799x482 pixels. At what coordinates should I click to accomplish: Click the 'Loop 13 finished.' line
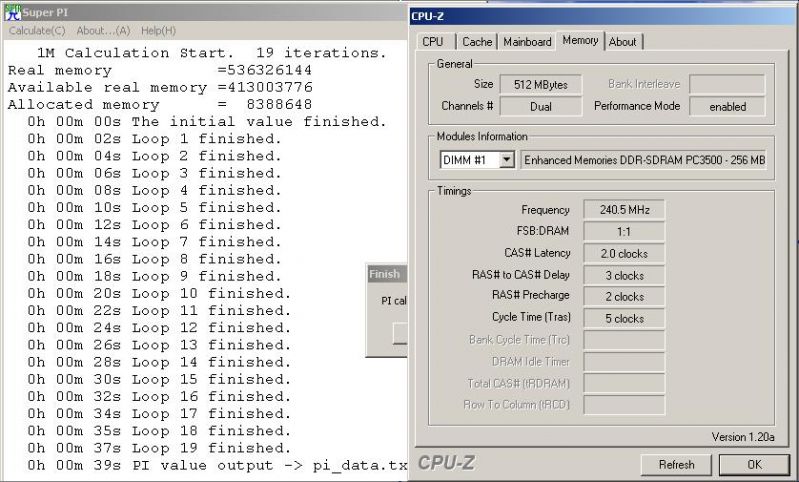click(x=159, y=345)
